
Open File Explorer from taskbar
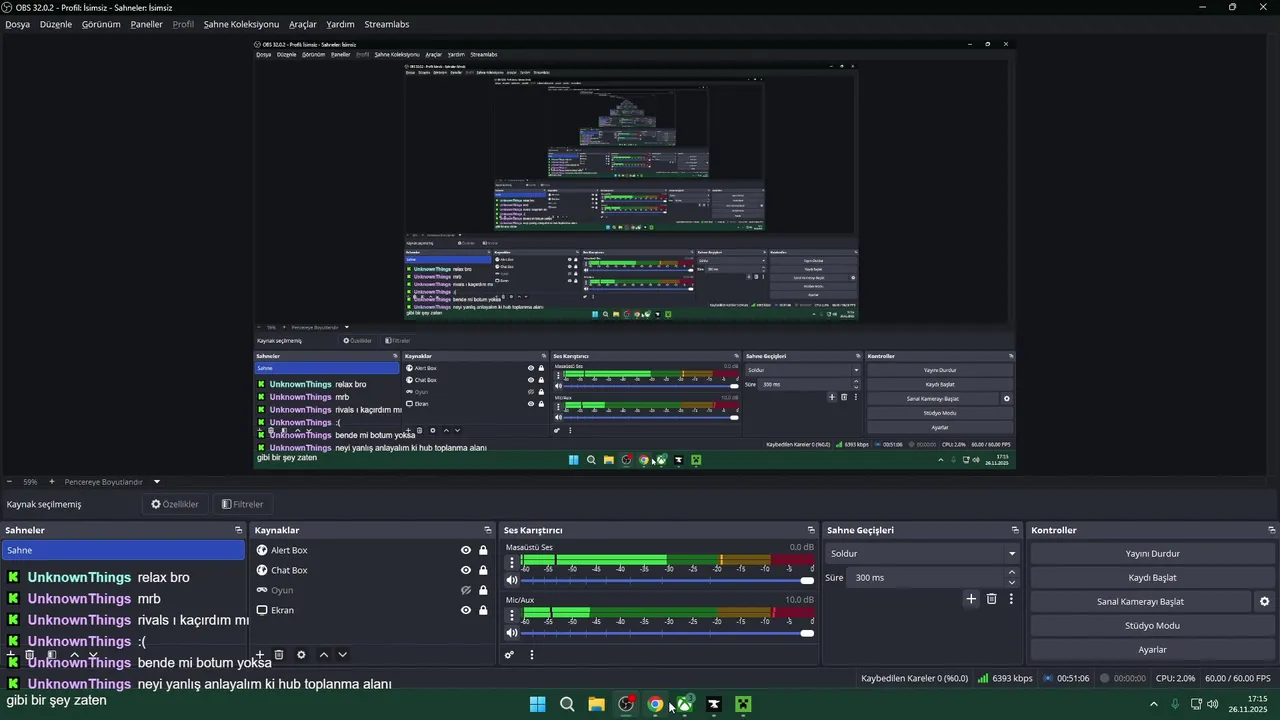point(596,704)
